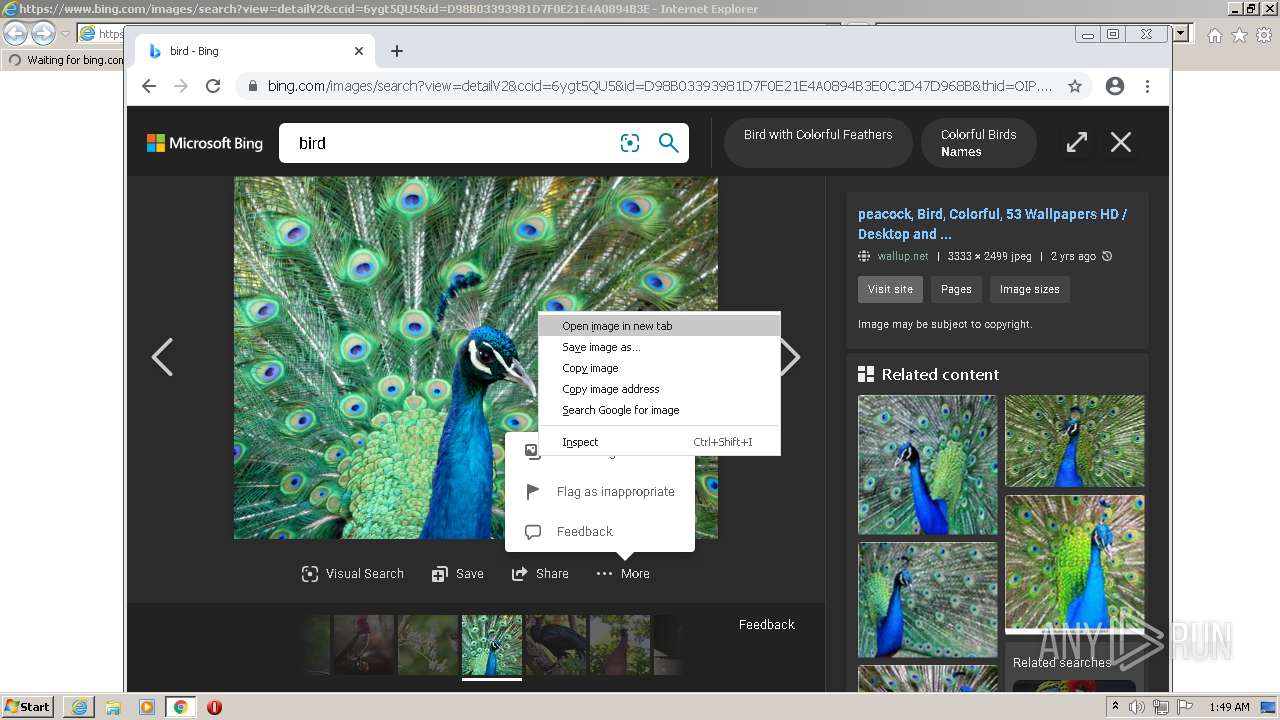
Task: Open Internet Explorer address bar dropdown arrow
Action: click(x=1181, y=33)
